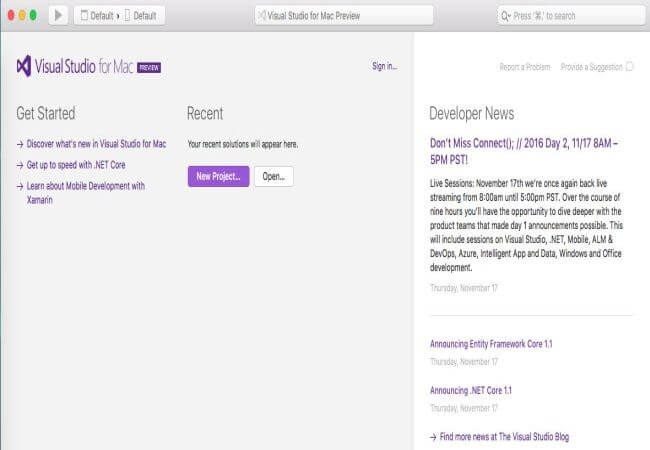Click the Run (play) button
The height and width of the screenshot is (450, 650).
[x=57, y=15]
